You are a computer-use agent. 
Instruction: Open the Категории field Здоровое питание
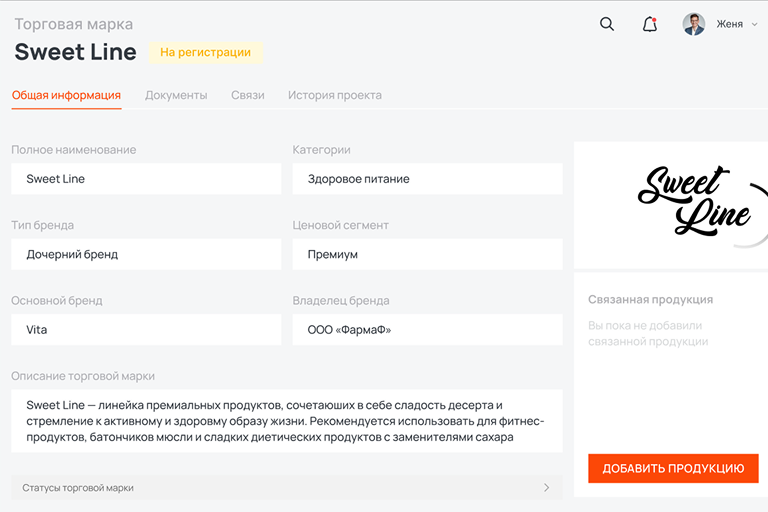[427, 179]
